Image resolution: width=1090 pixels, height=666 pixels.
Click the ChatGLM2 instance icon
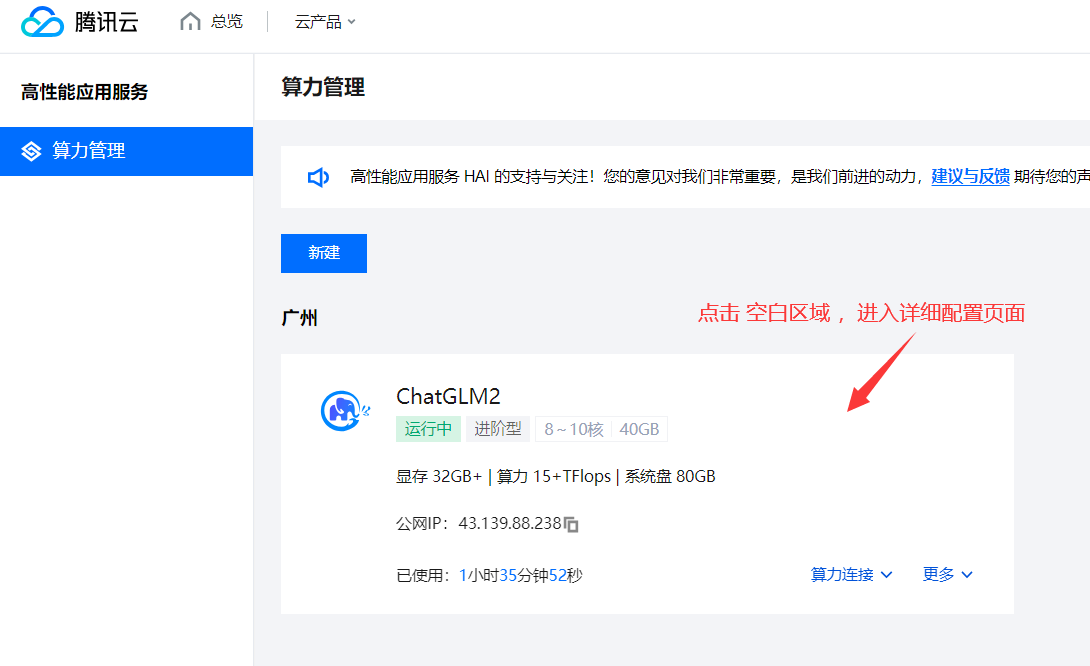pyautogui.click(x=345, y=411)
